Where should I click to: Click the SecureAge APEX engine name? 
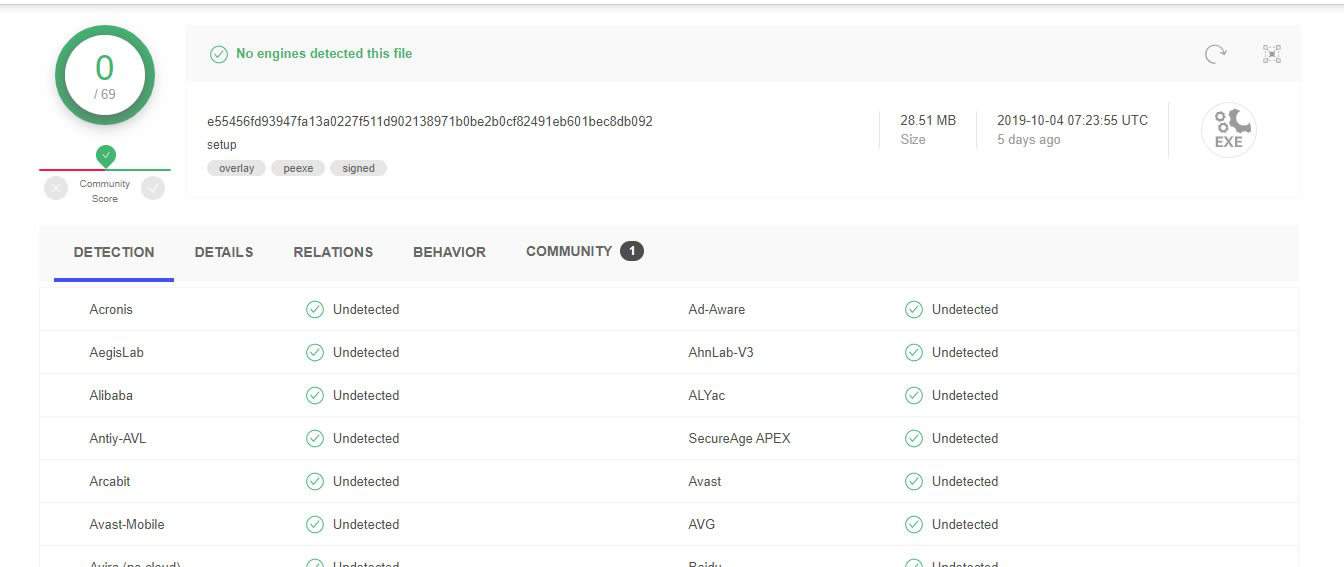[x=740, y=438]
